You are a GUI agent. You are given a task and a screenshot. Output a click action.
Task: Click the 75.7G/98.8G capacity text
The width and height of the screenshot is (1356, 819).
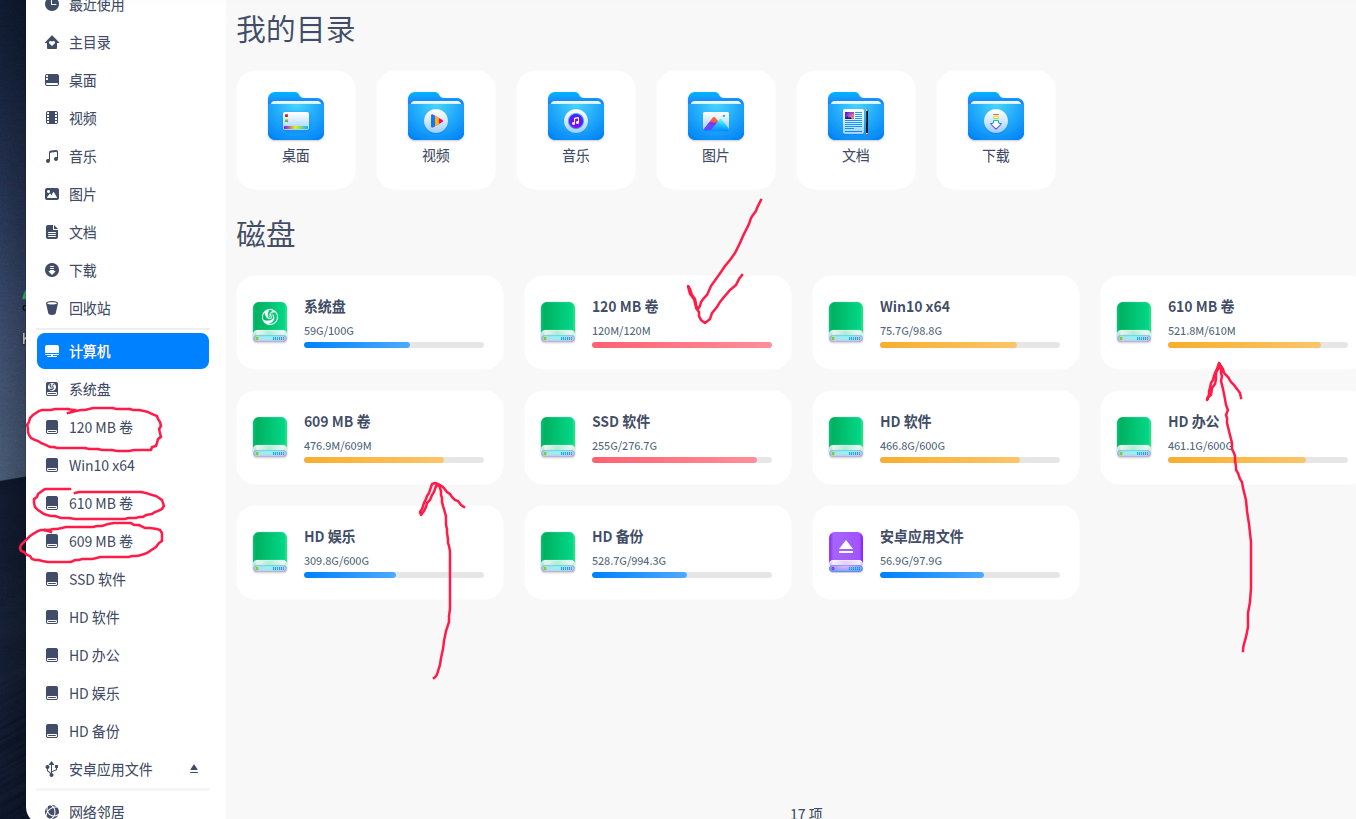pyautogui.click(x=911, y=331)
